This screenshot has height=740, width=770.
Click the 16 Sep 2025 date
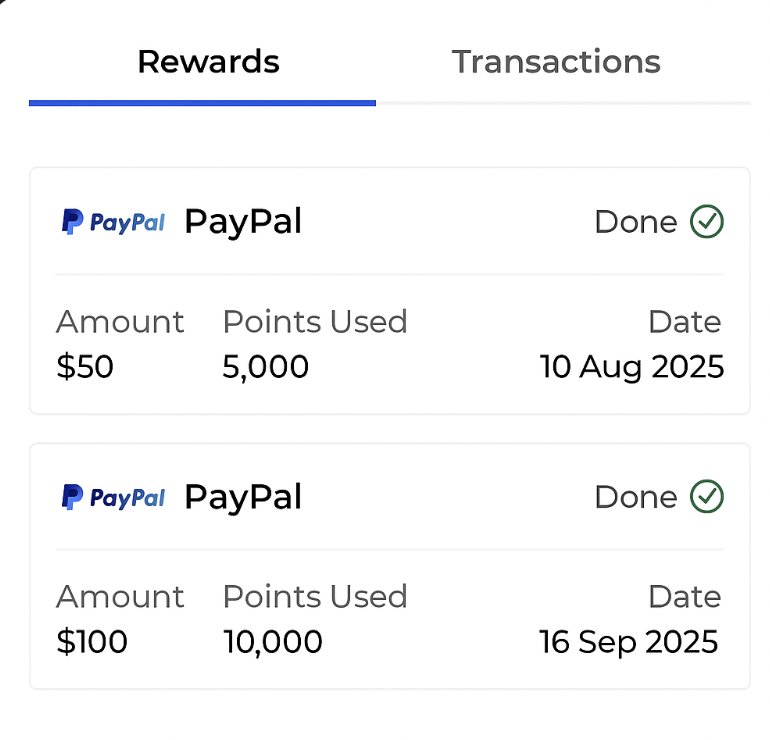(x=628, y=642)
